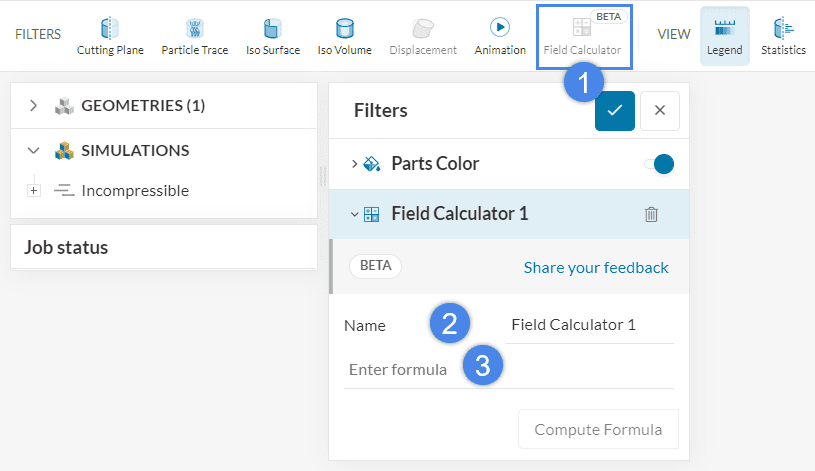Show the Statistics view
The image size is (815, 471).
(783, 36)
